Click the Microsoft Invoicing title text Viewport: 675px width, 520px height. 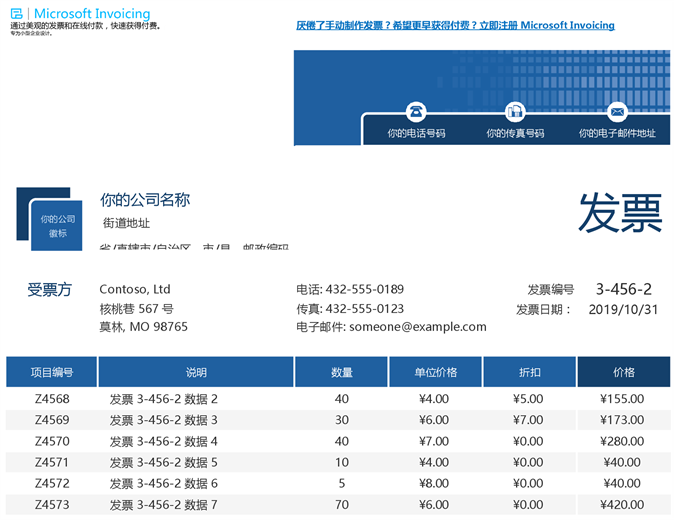(92, 14)
